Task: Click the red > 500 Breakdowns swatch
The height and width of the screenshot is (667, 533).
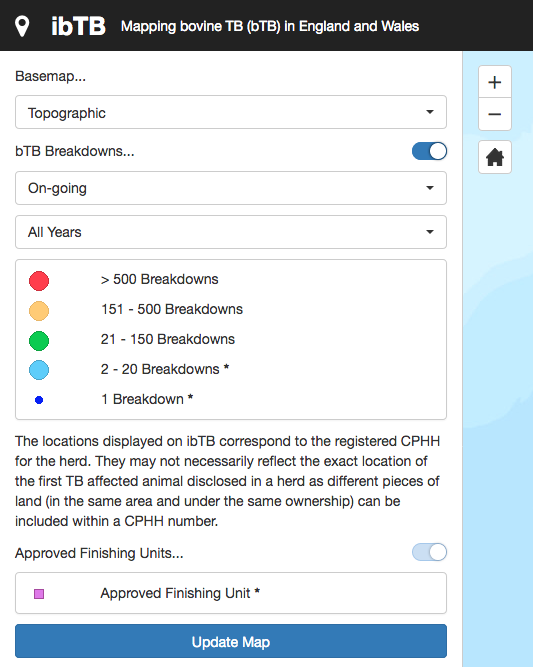Action: (x=39, y=281)
